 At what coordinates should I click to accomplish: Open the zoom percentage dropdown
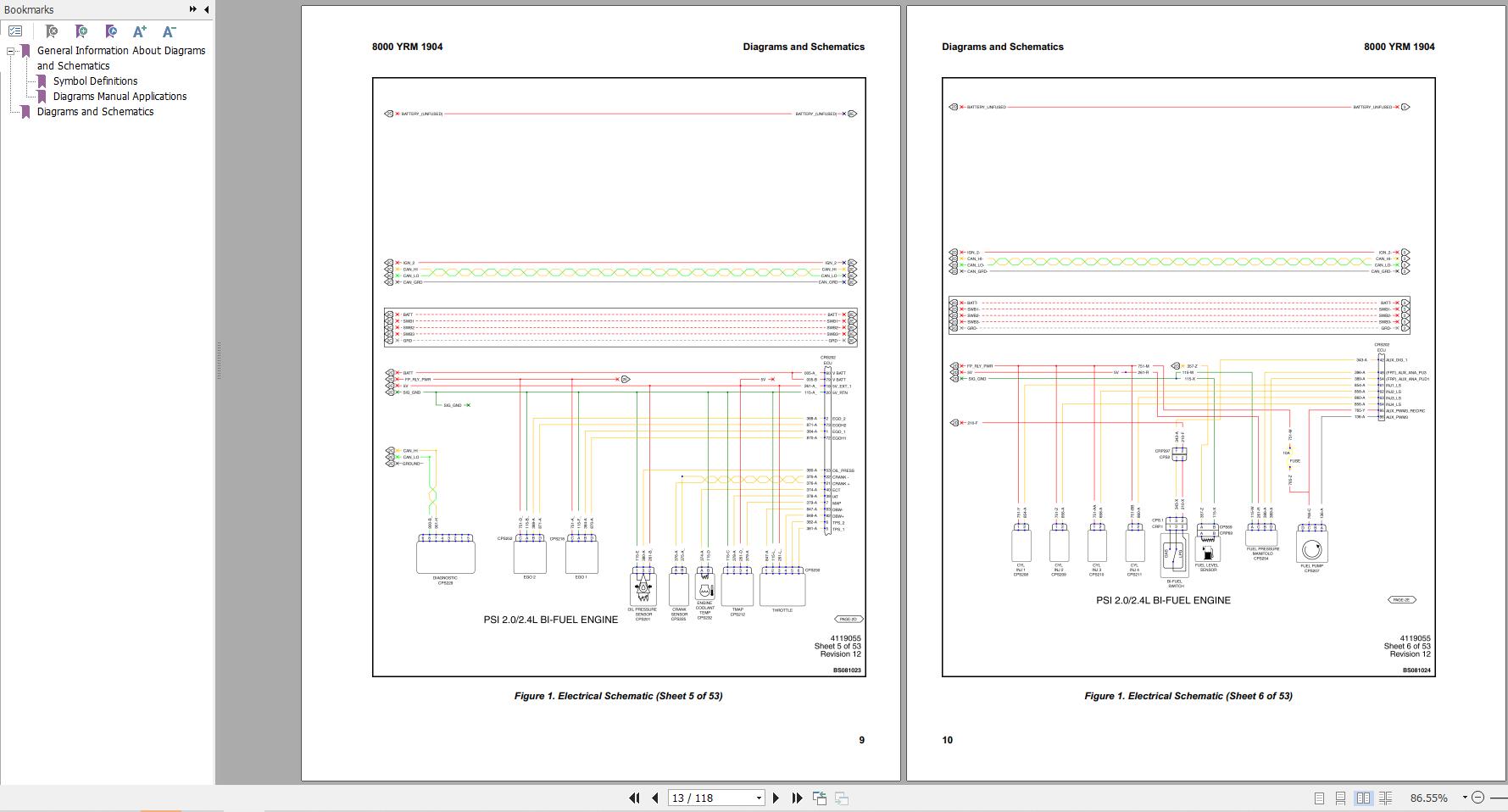coord(1464,797)
